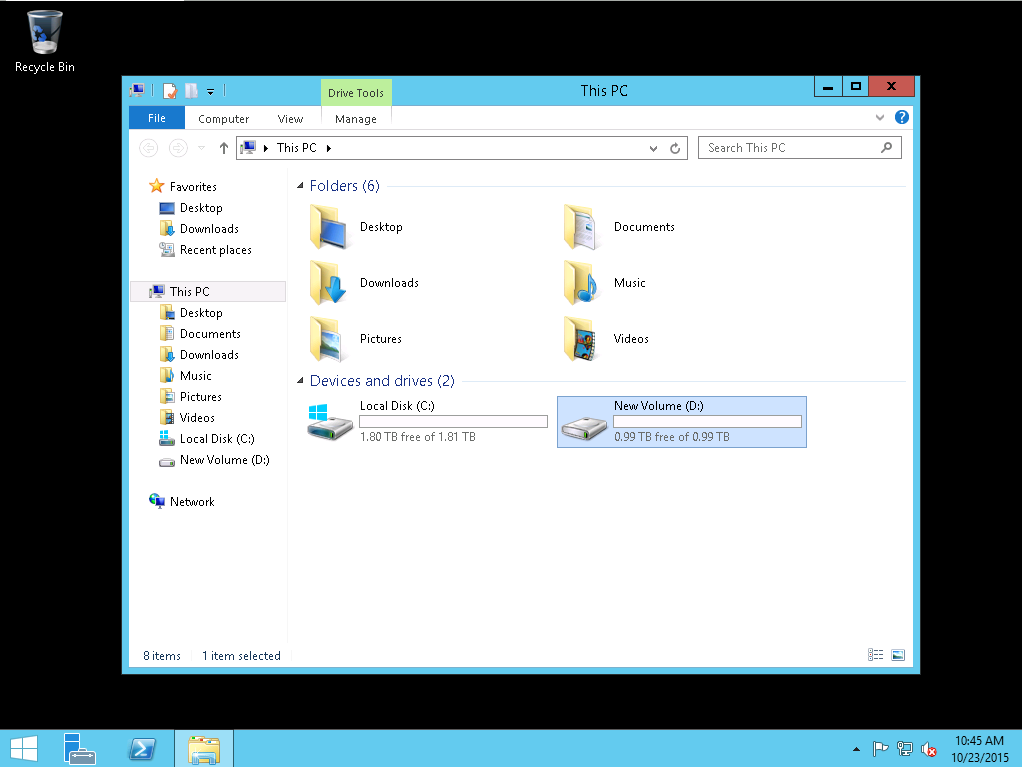Image resolution: width=1022 pixels, height=767 pixels.
Task: Open Customize Quick Access Toolbar dropdown
Action: click(x=211, y=92)
